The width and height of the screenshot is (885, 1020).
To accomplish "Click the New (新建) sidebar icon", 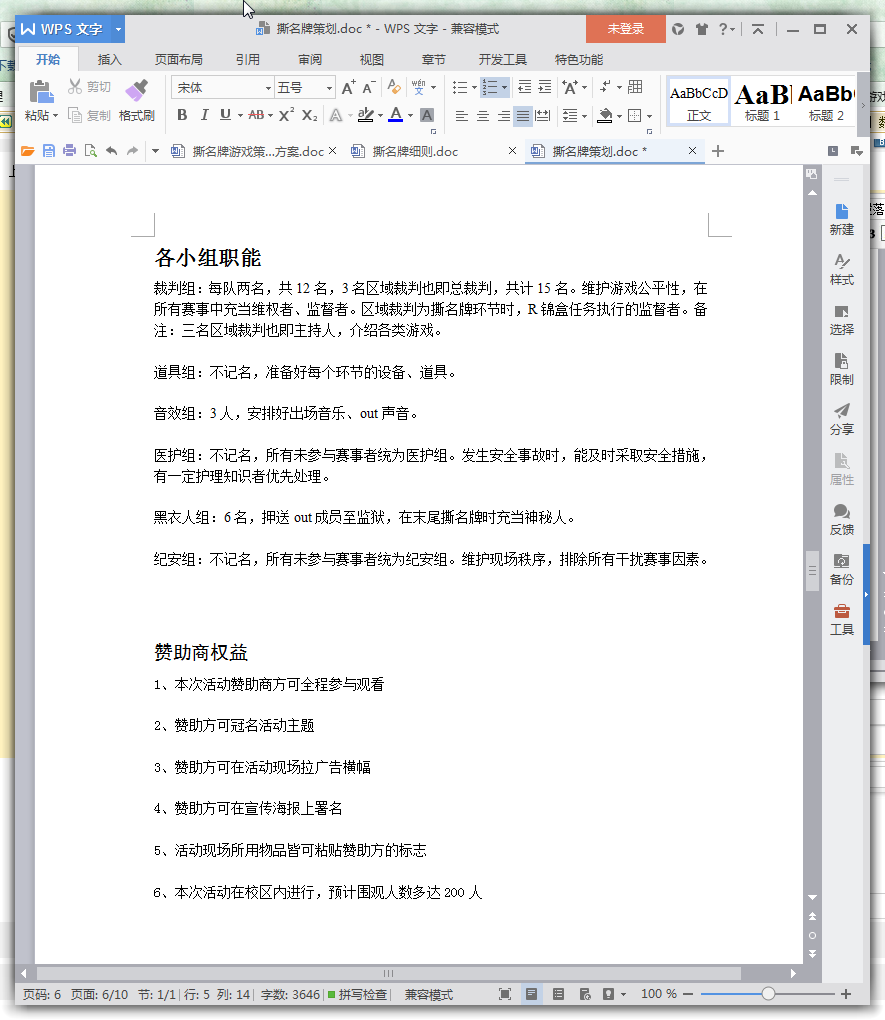I will 841,219.
